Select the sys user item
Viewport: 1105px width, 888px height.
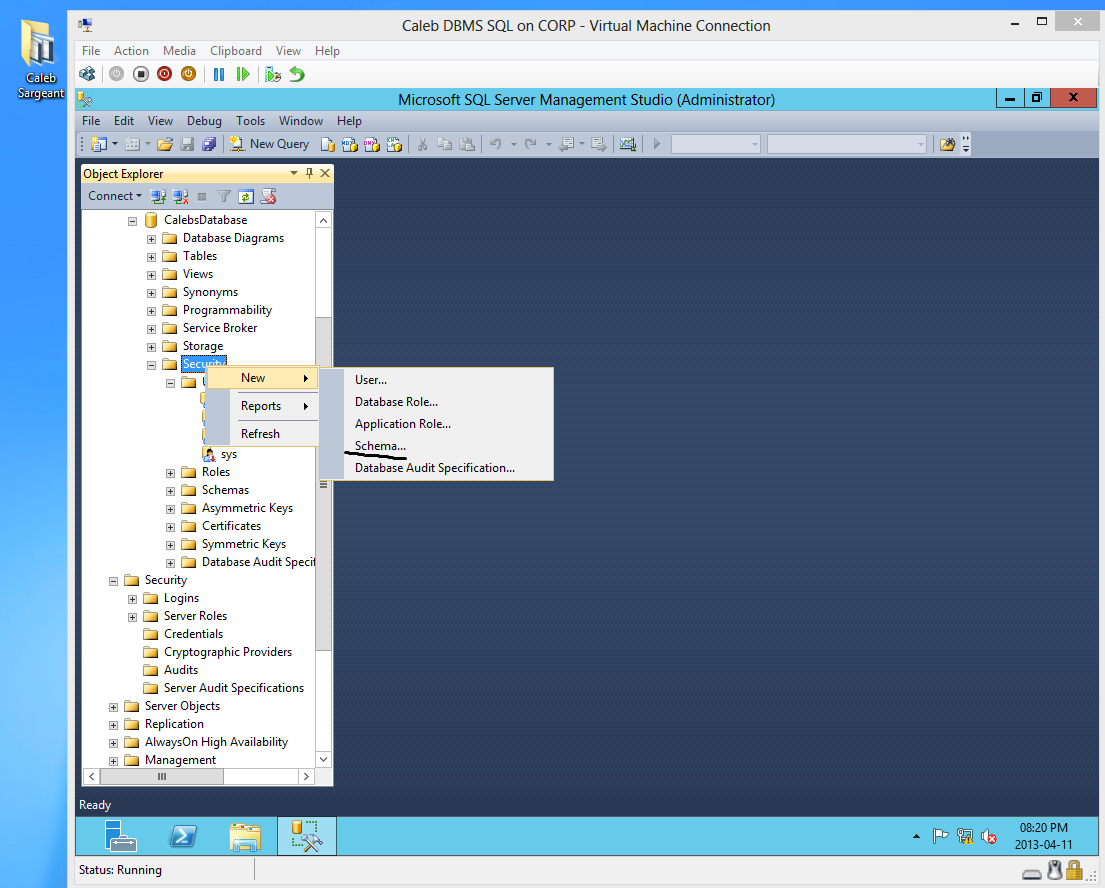coord(228,455)
